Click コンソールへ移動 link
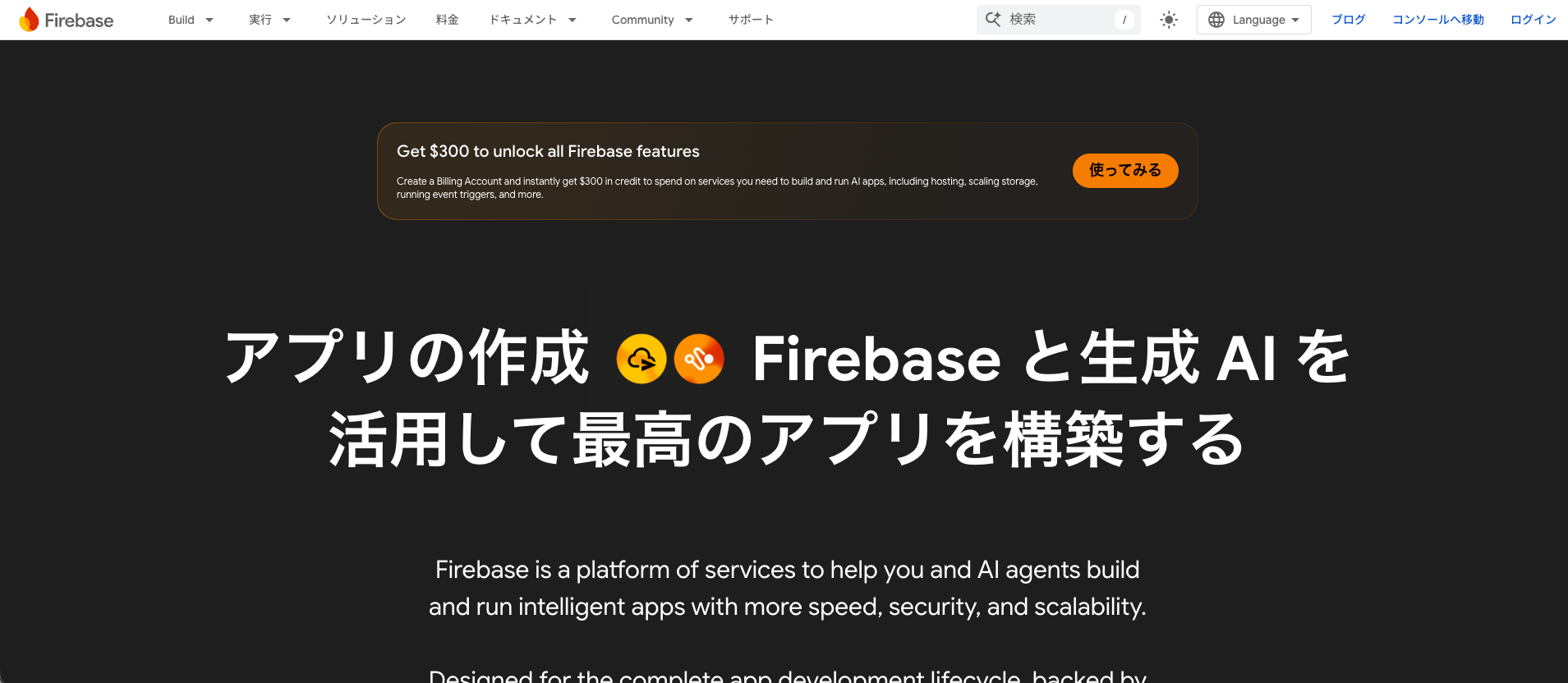The image size is (1568, 683). [1438, 20]
